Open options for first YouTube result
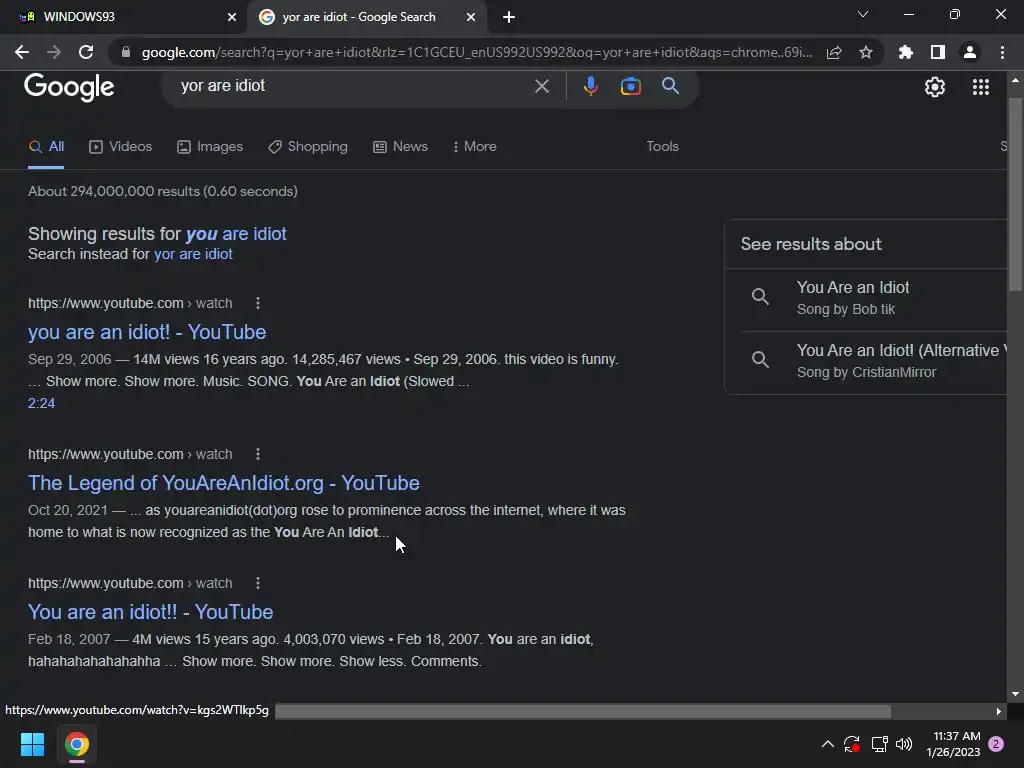Image resolution: width=1024 pixels, height=768 pixels. 258,303
